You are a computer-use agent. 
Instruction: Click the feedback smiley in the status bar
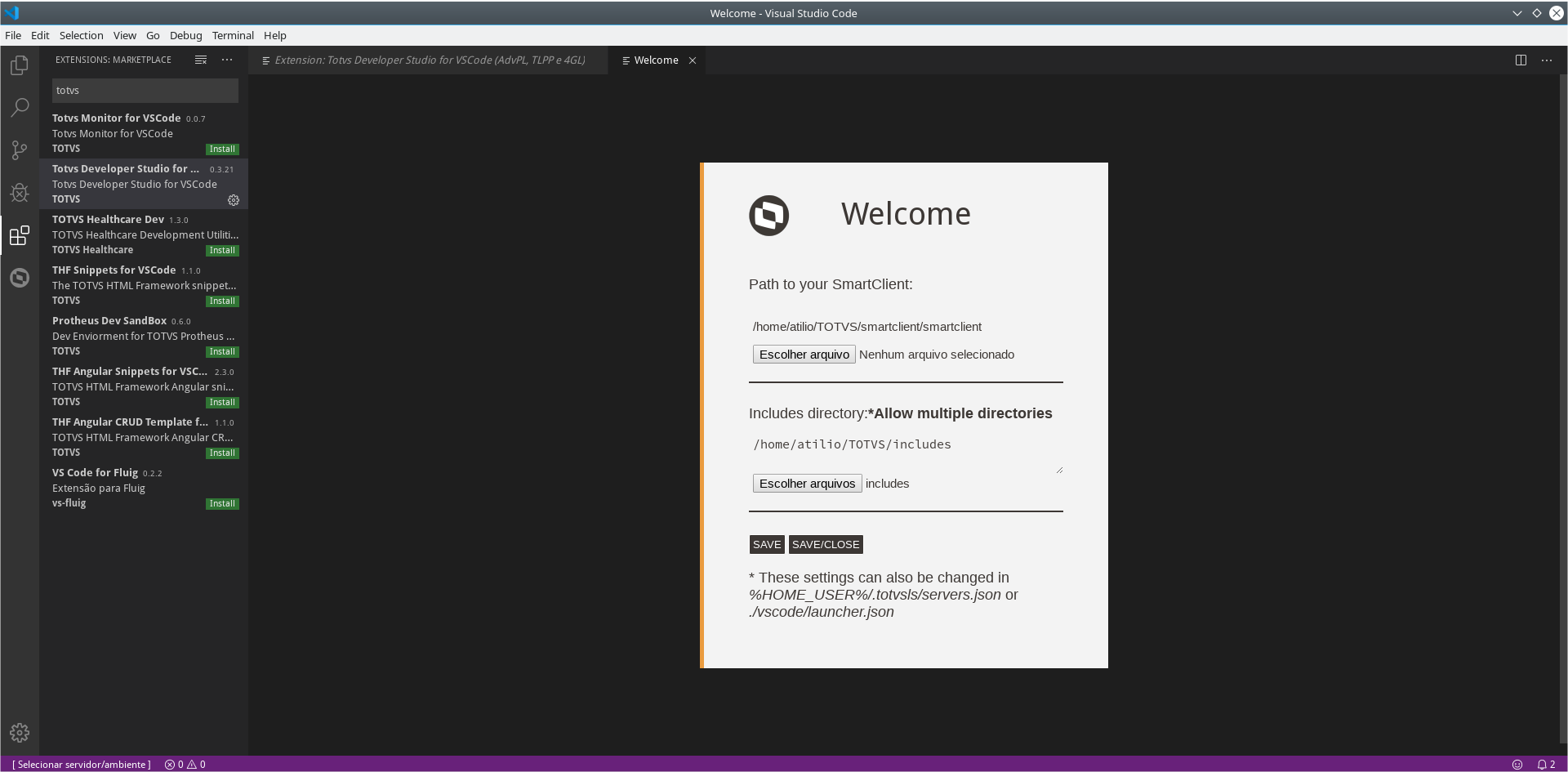pyautogui.click(x=1517, y=765)
